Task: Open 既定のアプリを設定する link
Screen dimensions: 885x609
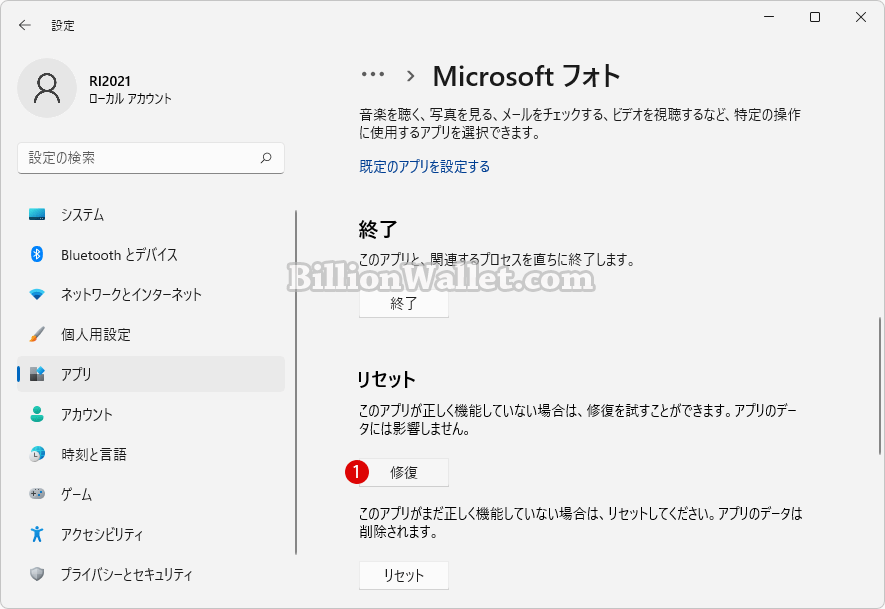Action: point(424,167)
